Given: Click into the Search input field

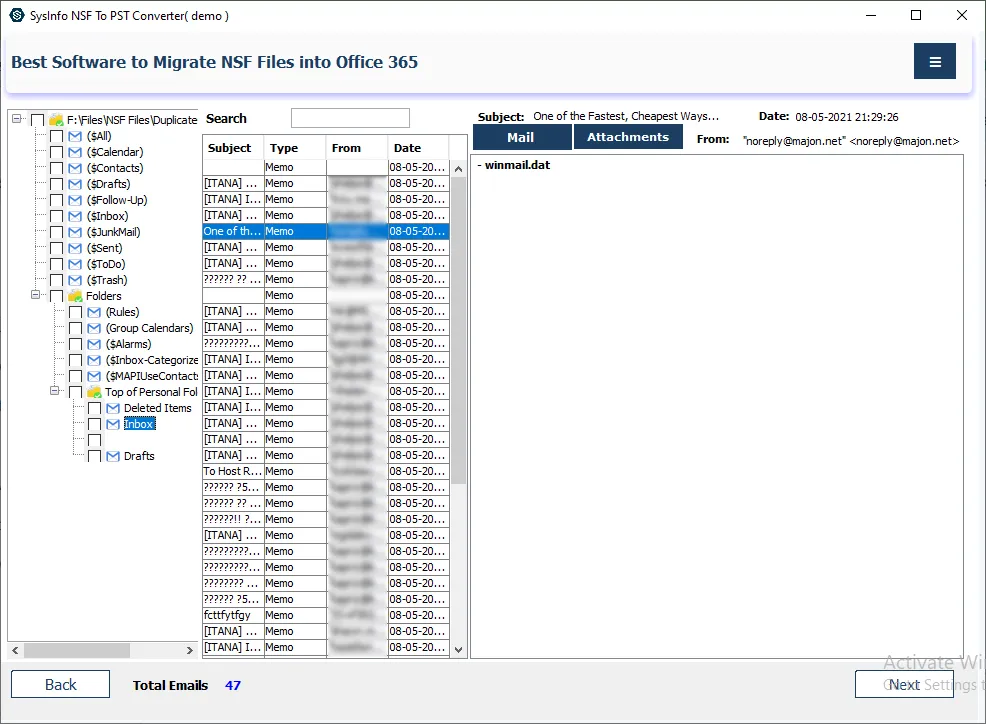Looking at the screenshot, I should tap(350, 118).
